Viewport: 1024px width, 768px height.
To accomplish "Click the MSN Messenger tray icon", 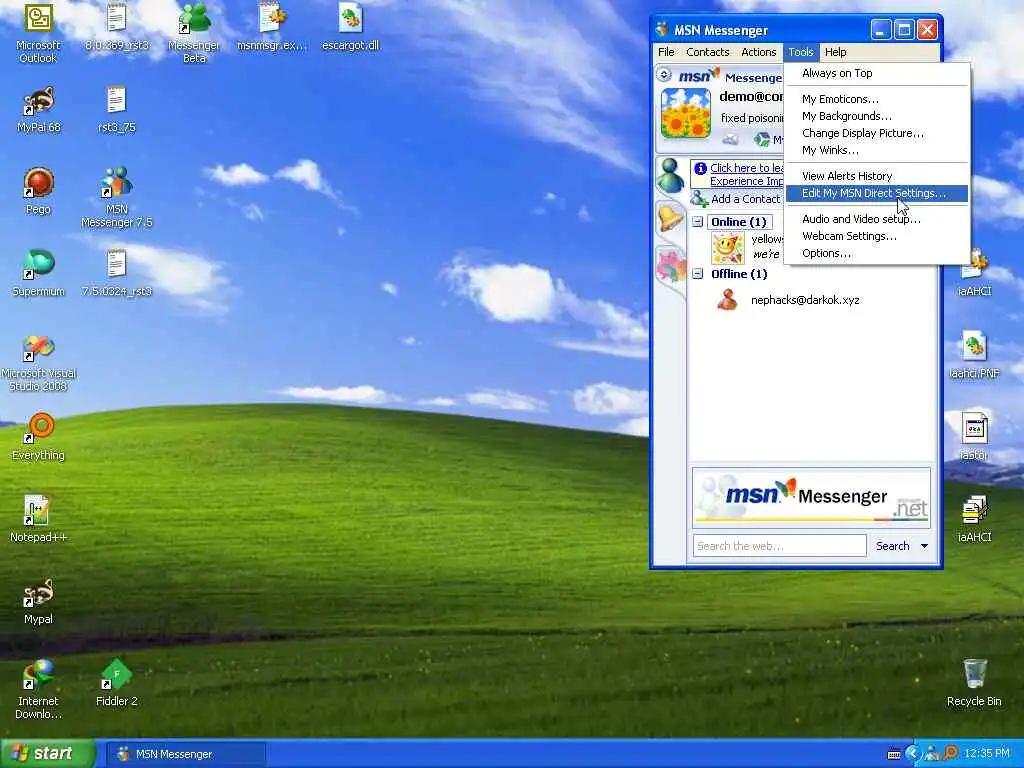I will pyautogui.click(x=932, y=754).
